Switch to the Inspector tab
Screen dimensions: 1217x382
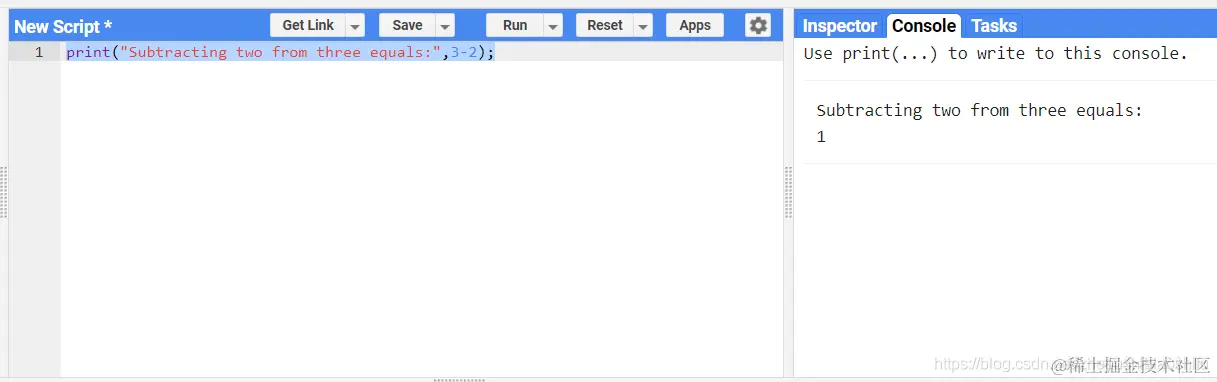[840, 26]
